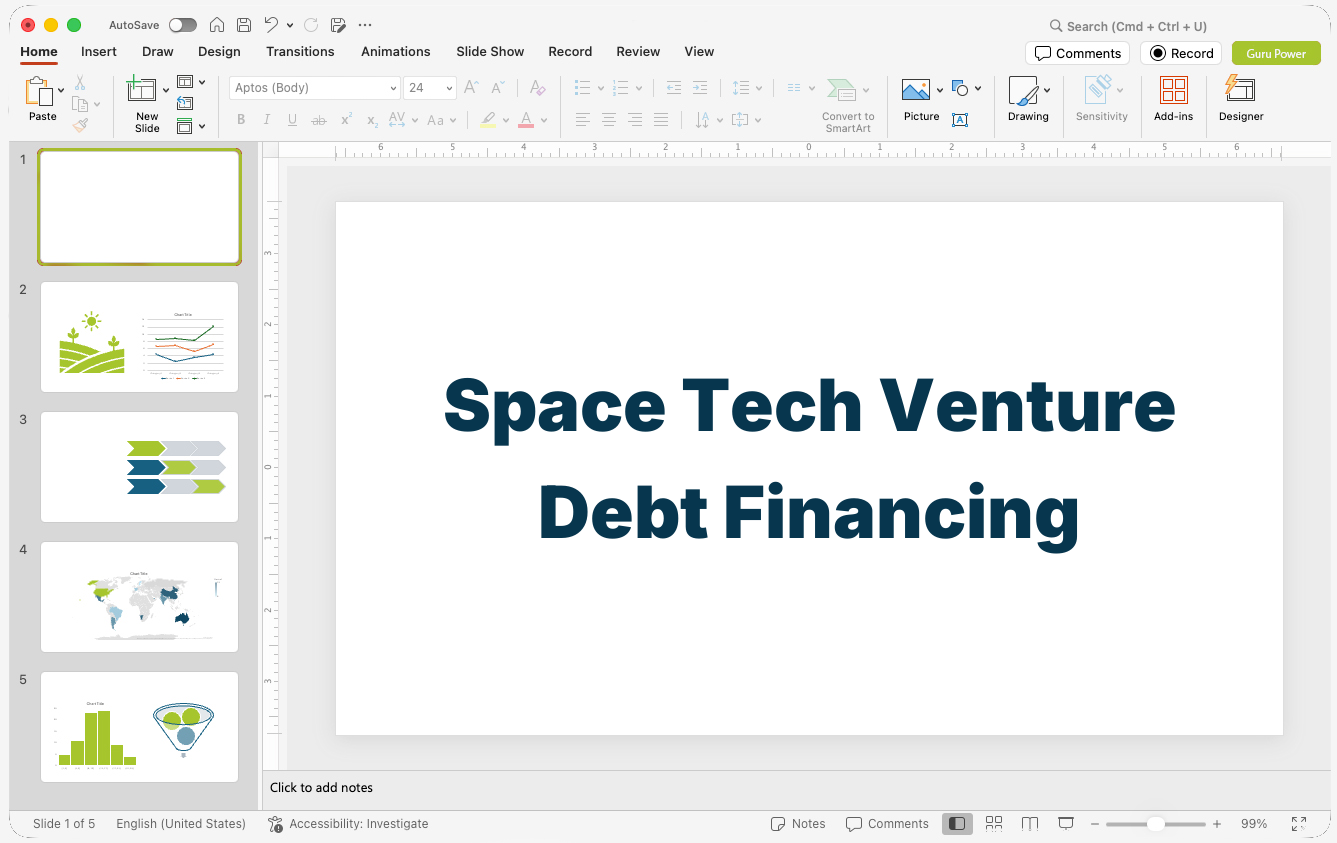Click the green Guru Power button
The image size is (1337, 843).
[x=1276, y=53]
